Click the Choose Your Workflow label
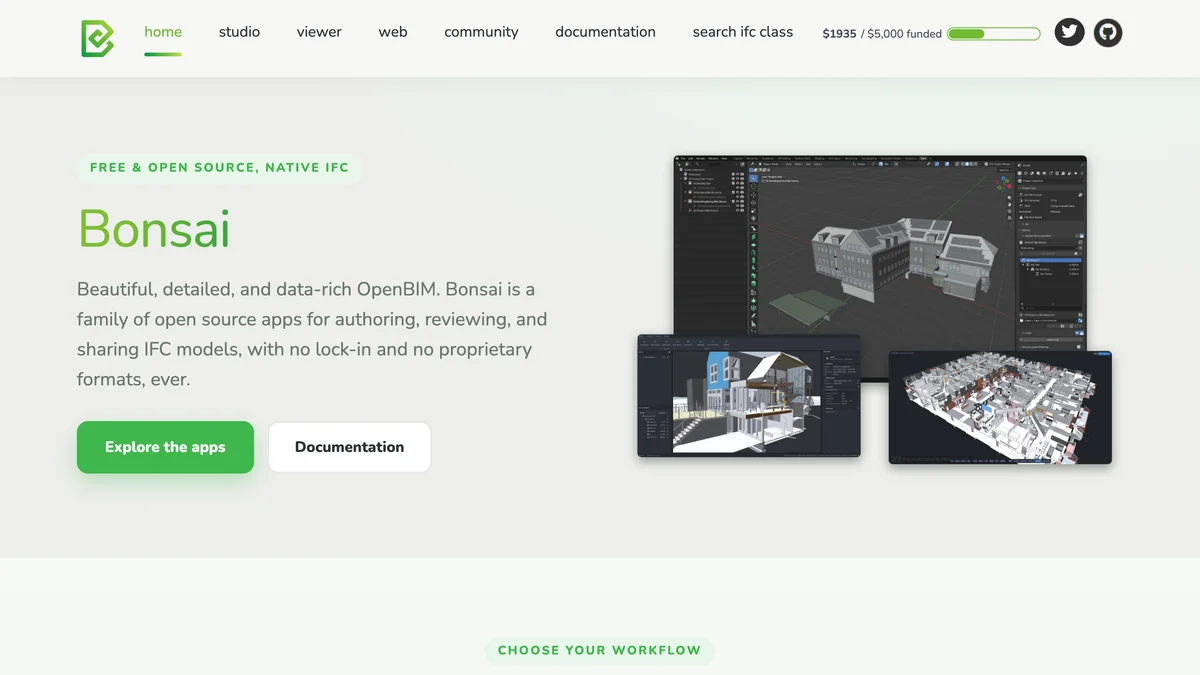This screenshot has width=1200, height=675. pyautogui.click(x=600, y=650)
